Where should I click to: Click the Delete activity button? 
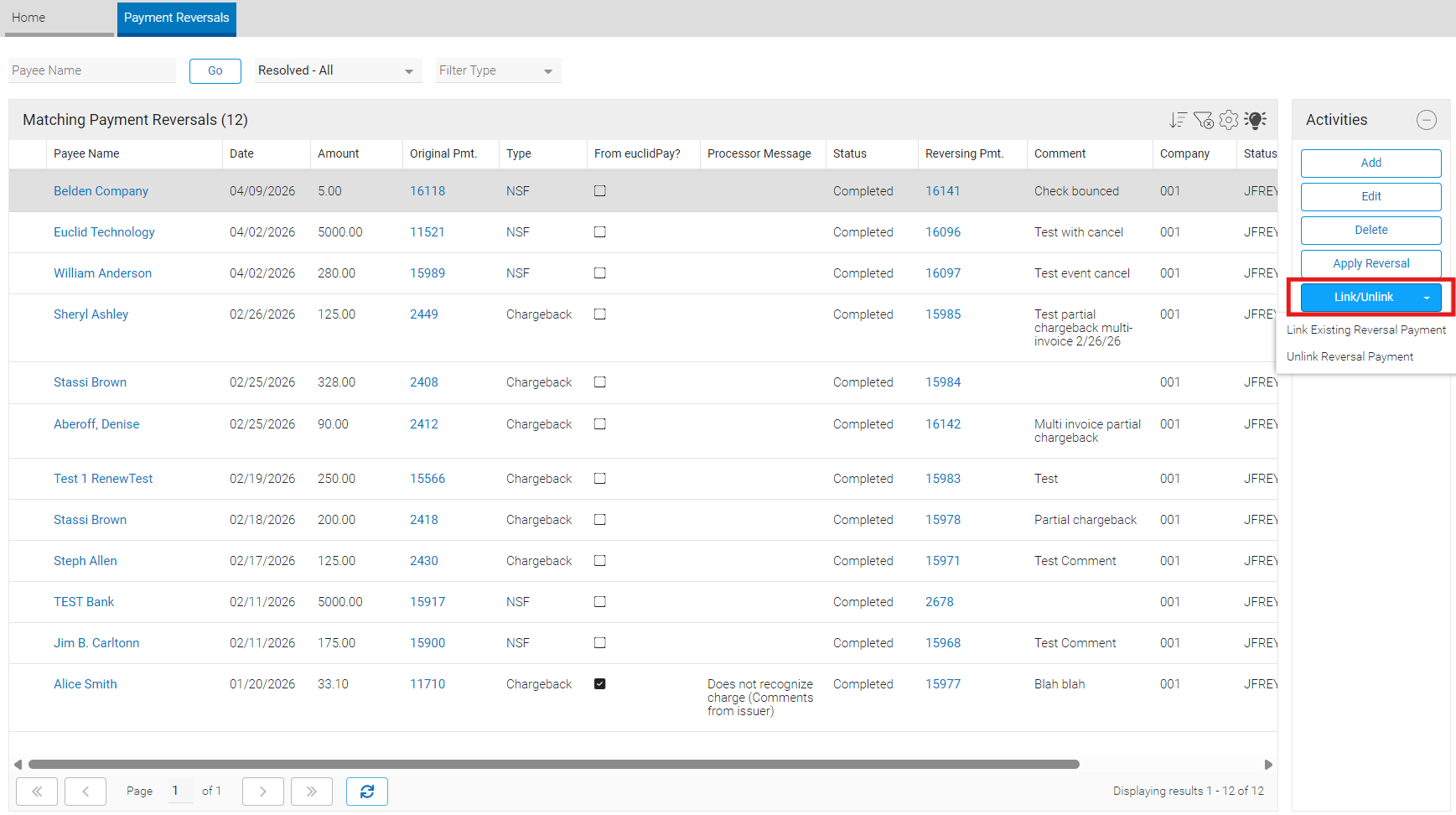point(1371,231)
